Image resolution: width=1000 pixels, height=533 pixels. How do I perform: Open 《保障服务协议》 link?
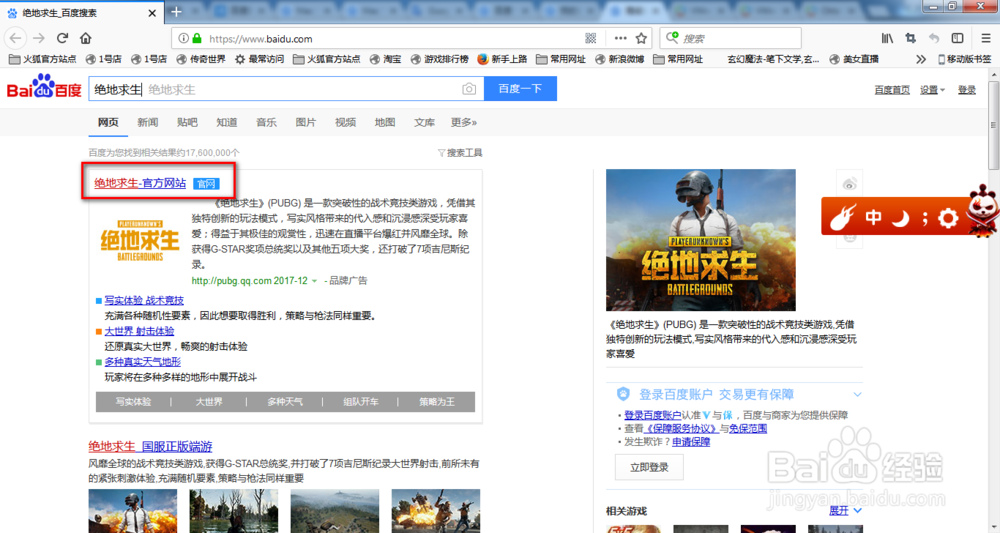click(x=681, y=428)
